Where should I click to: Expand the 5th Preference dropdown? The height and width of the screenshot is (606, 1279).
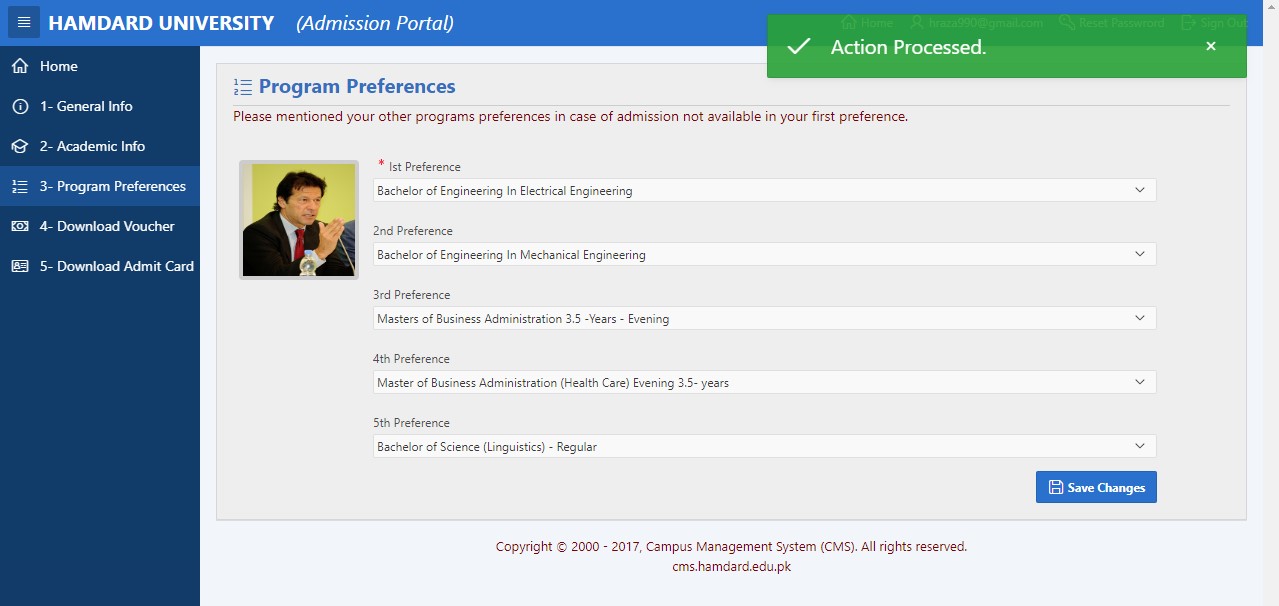764,446
